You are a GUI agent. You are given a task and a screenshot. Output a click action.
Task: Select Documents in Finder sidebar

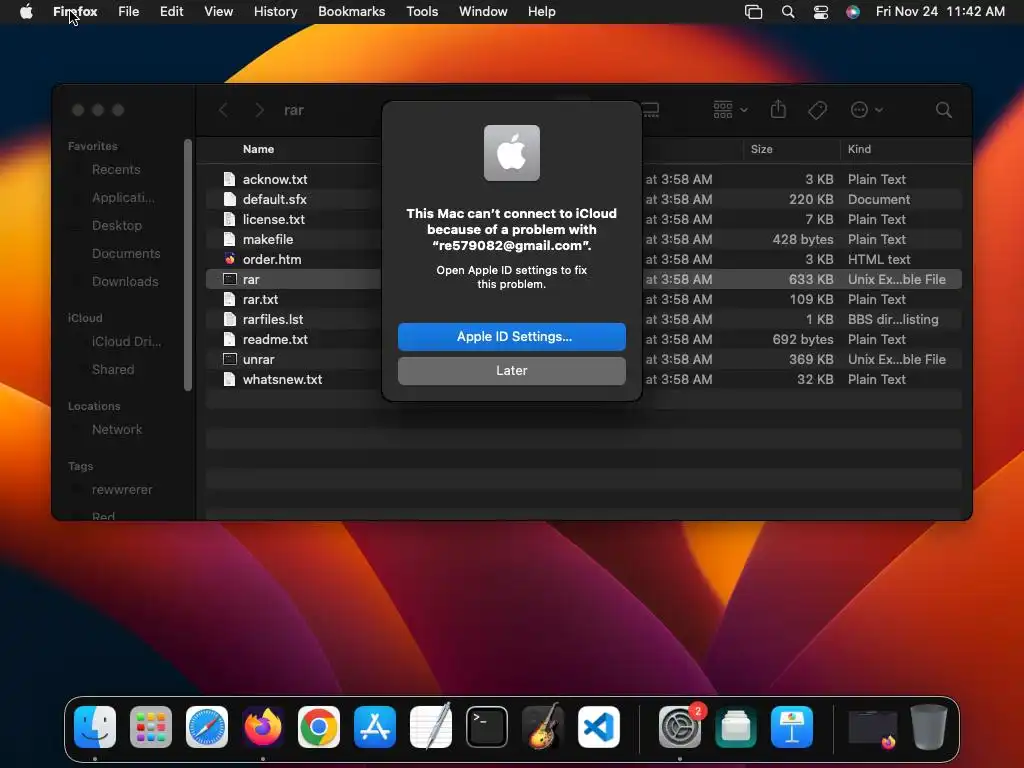tap(125, 253)
